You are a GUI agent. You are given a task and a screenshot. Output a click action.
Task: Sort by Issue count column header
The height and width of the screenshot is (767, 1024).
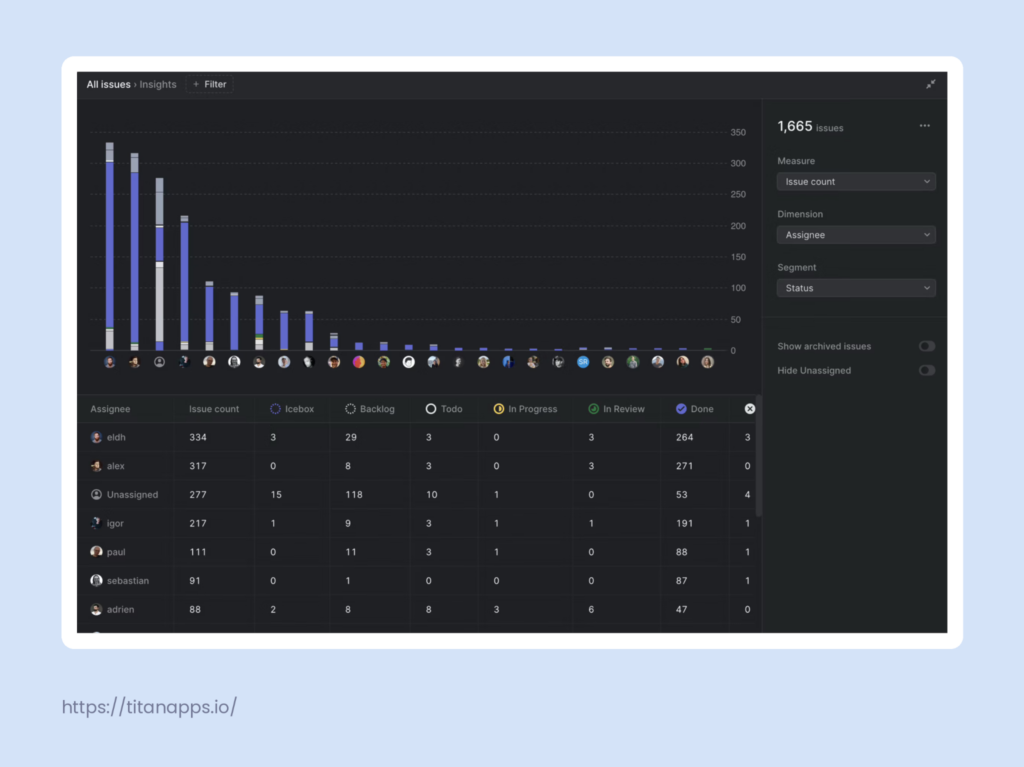[214, 409]
